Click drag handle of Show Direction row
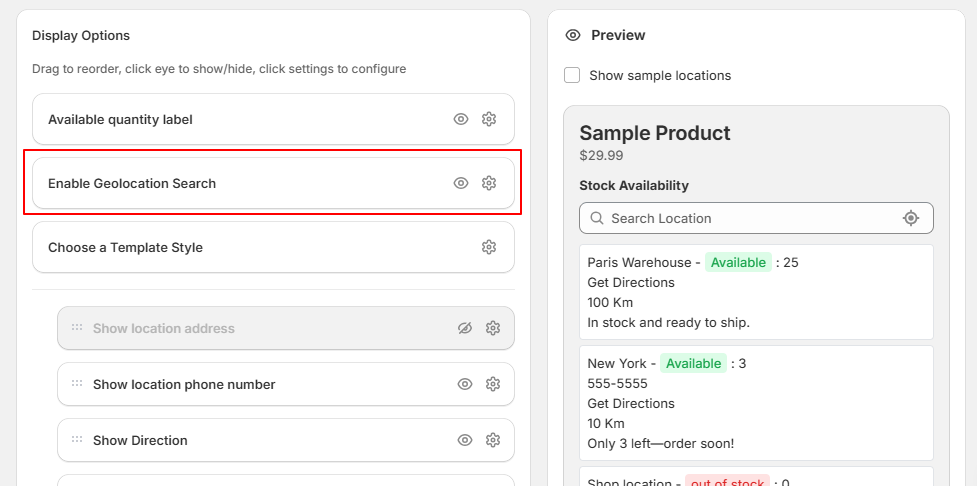The width and height of the screenshot is (977, 486). [x=77, y=439]
